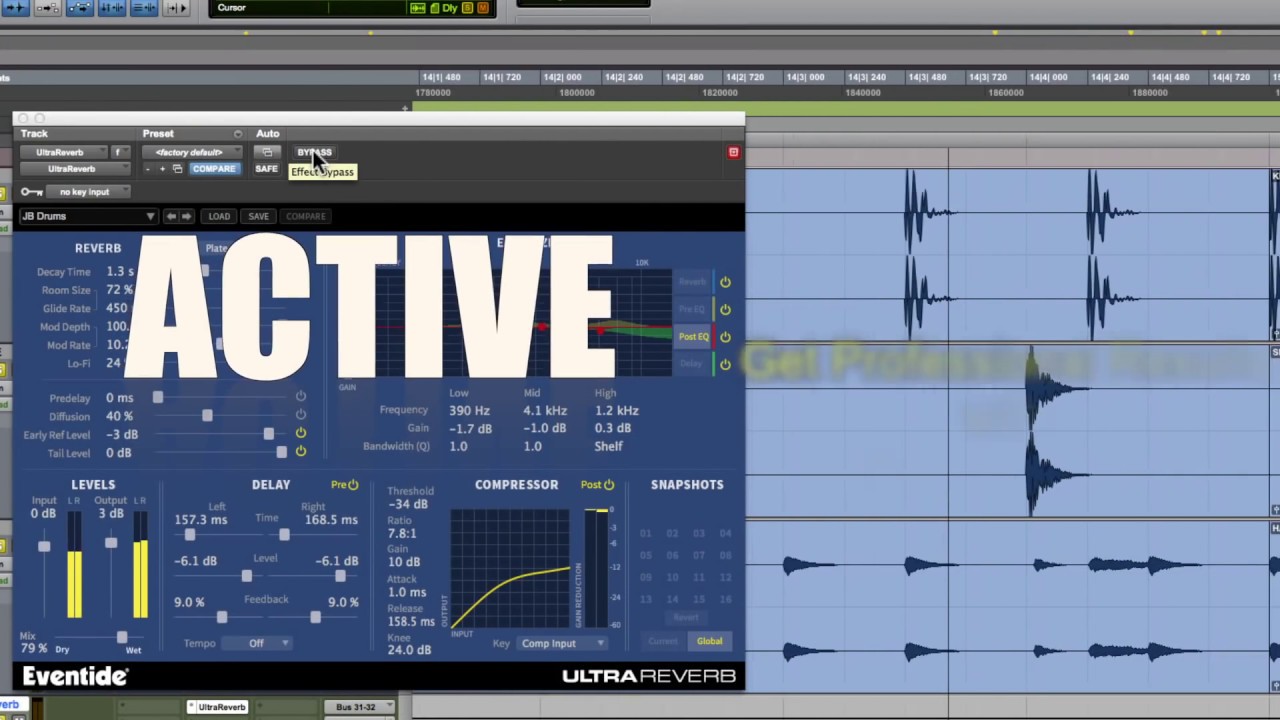Screen dimensions: 1280x720
Task: Click the automation enable icon under Auto
Action: [267, 152]
